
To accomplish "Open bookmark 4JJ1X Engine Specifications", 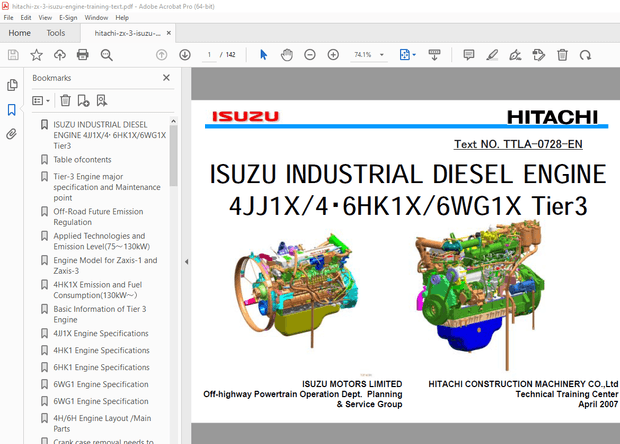I will pos(101,333).
